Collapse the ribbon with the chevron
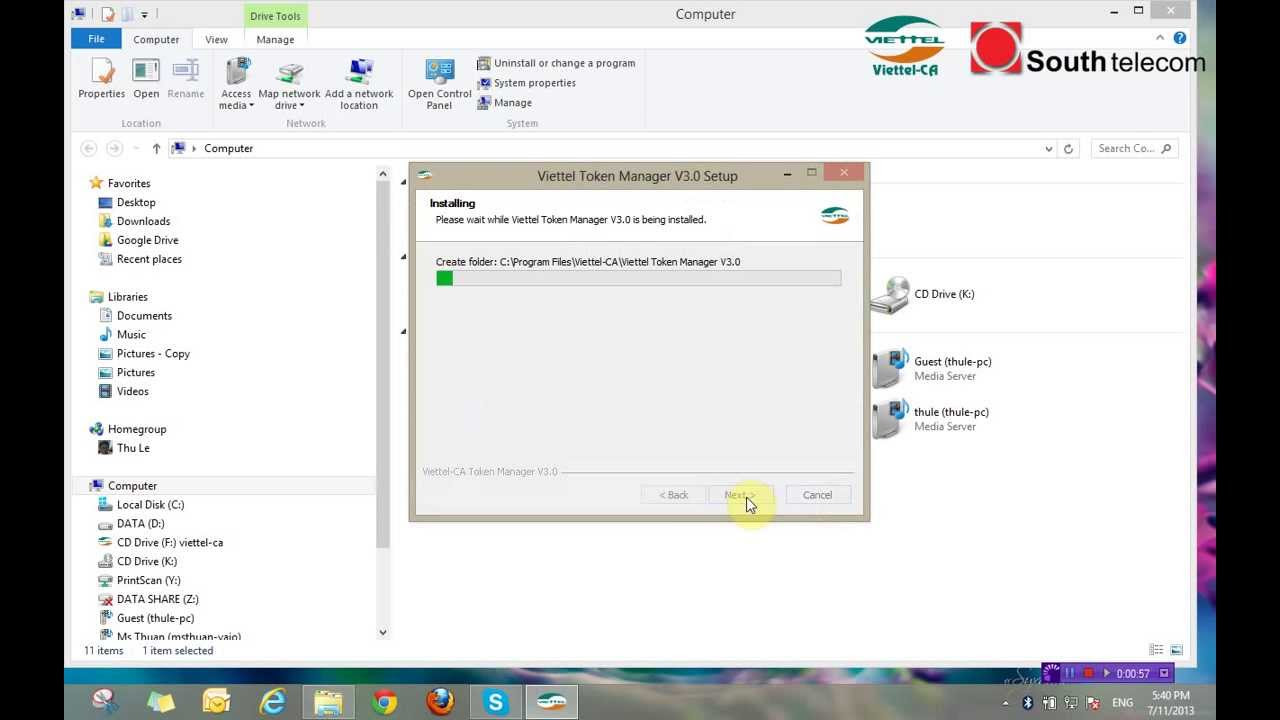The image size is (1280, 720). point(1162,38)
